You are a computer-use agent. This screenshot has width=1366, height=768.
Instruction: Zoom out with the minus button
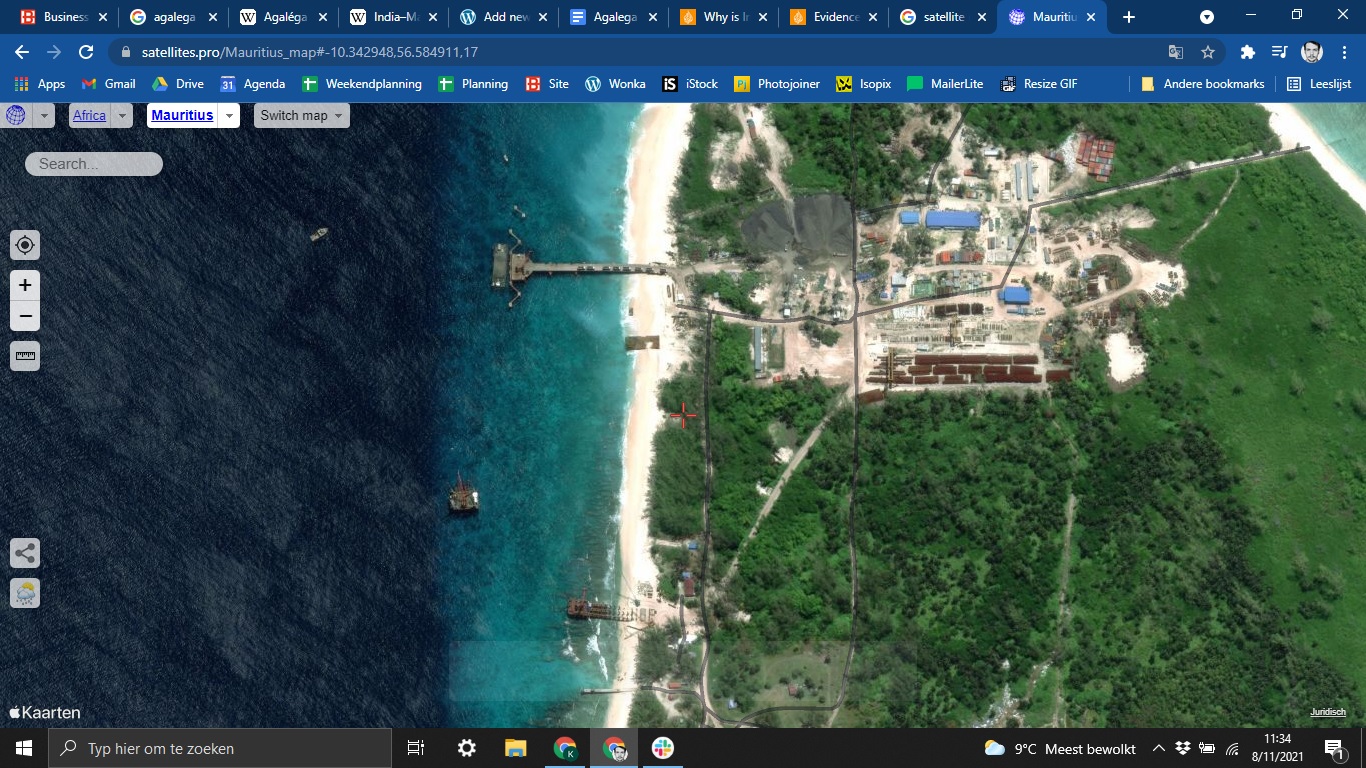click(x=25, y=316)
